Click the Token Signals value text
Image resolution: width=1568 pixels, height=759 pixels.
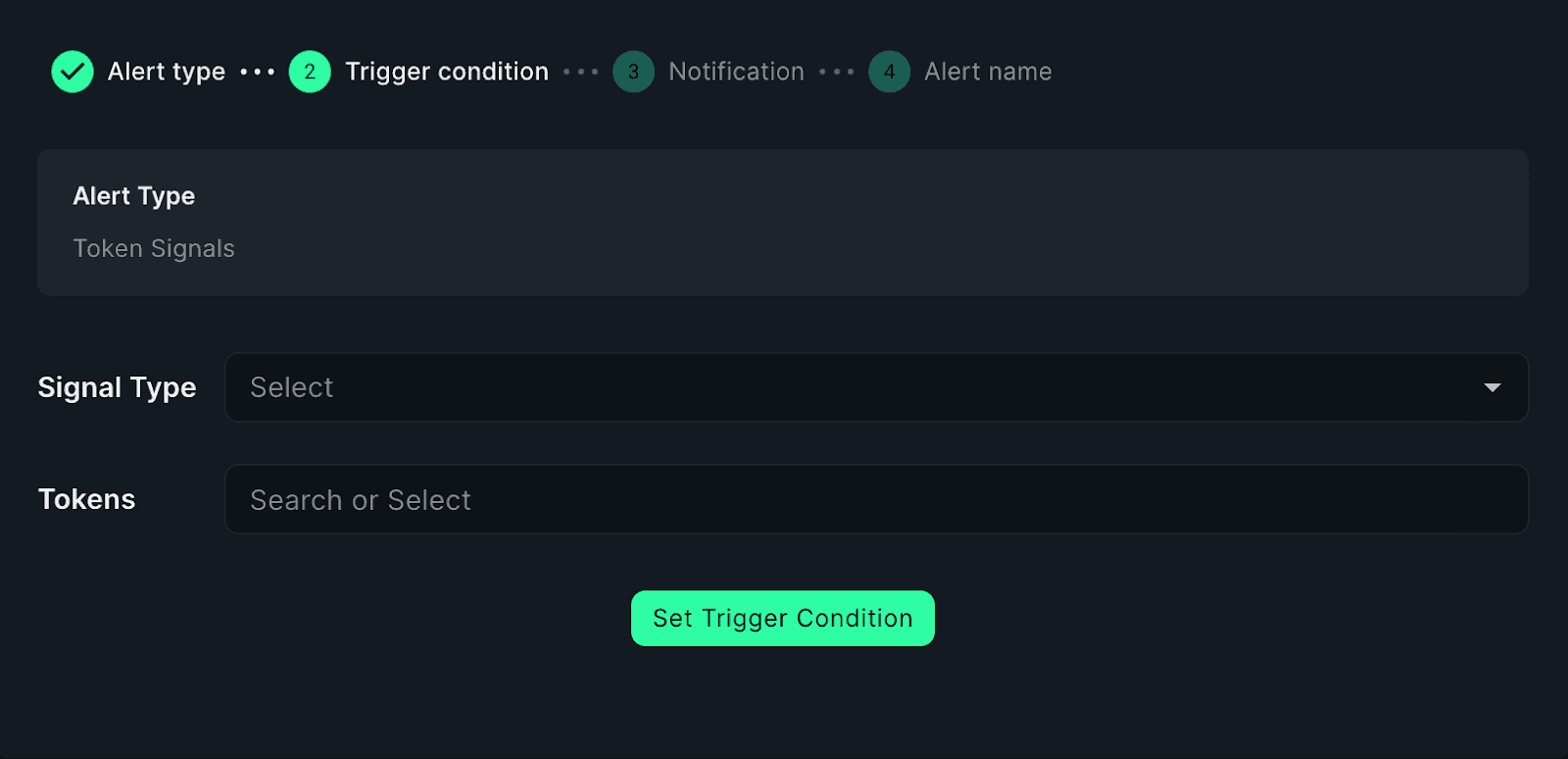click(154, 248)
